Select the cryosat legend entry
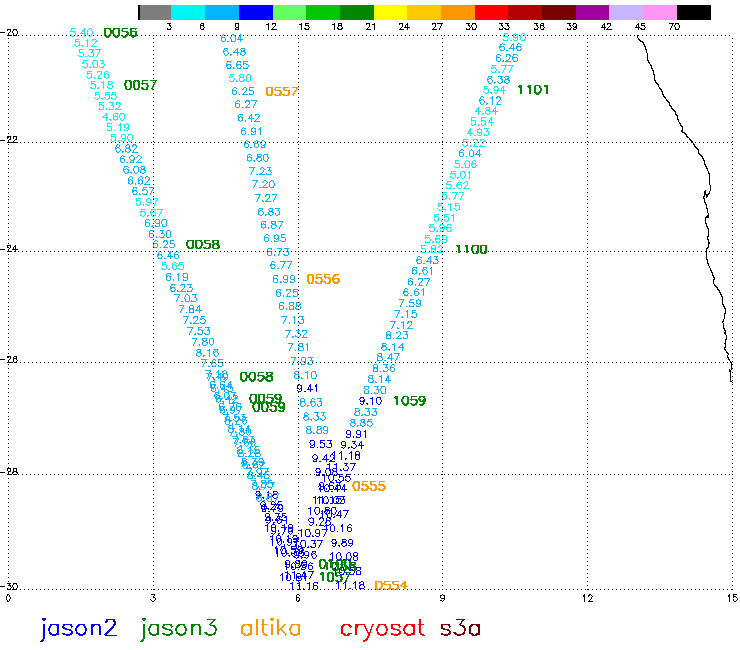The width and height of the screenshot is (740, 650). pyautogui.click(x=382, y=629)
